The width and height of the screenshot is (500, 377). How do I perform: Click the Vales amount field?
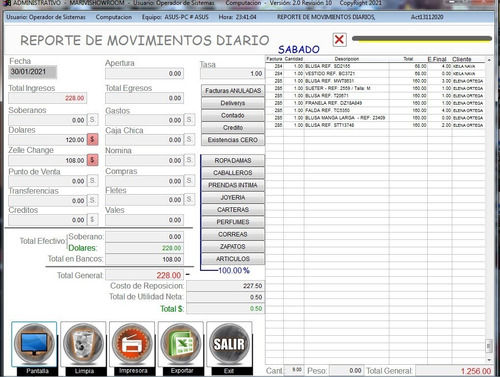coord(144,220)
